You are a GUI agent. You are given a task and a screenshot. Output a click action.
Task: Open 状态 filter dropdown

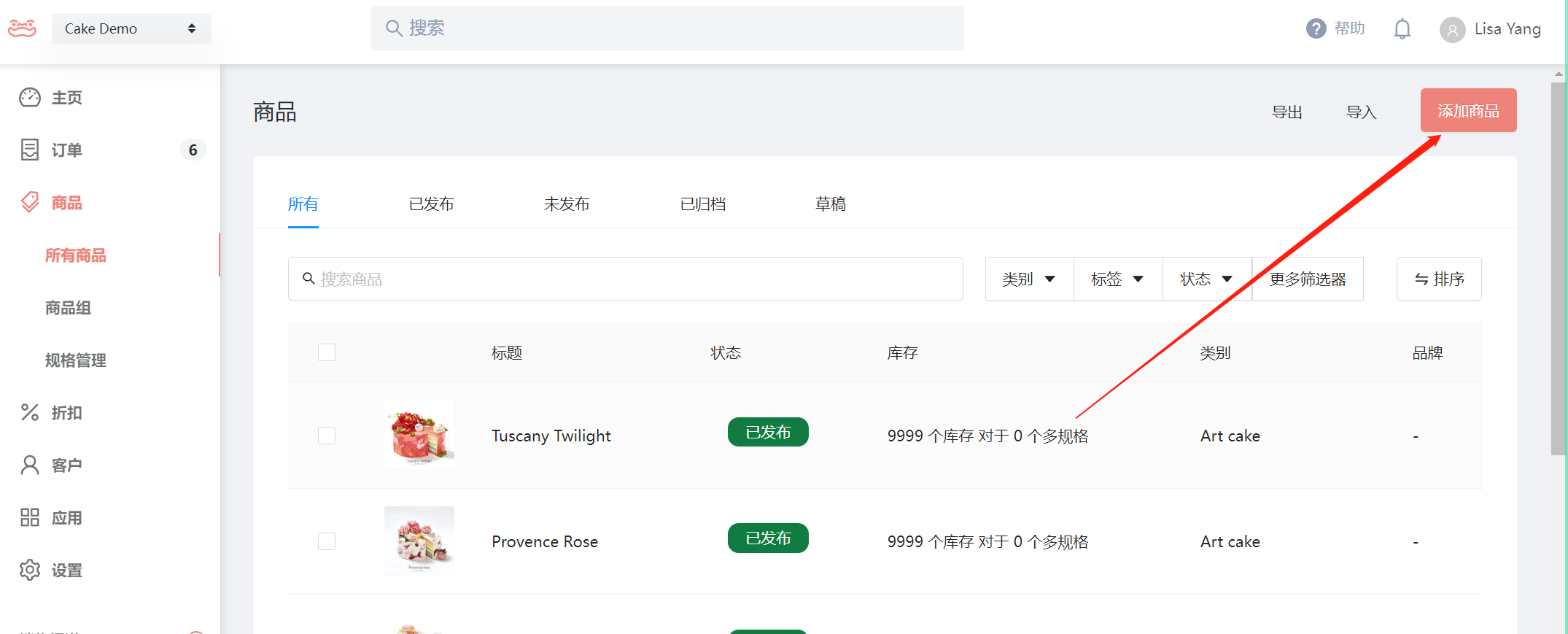[1207, 279]
